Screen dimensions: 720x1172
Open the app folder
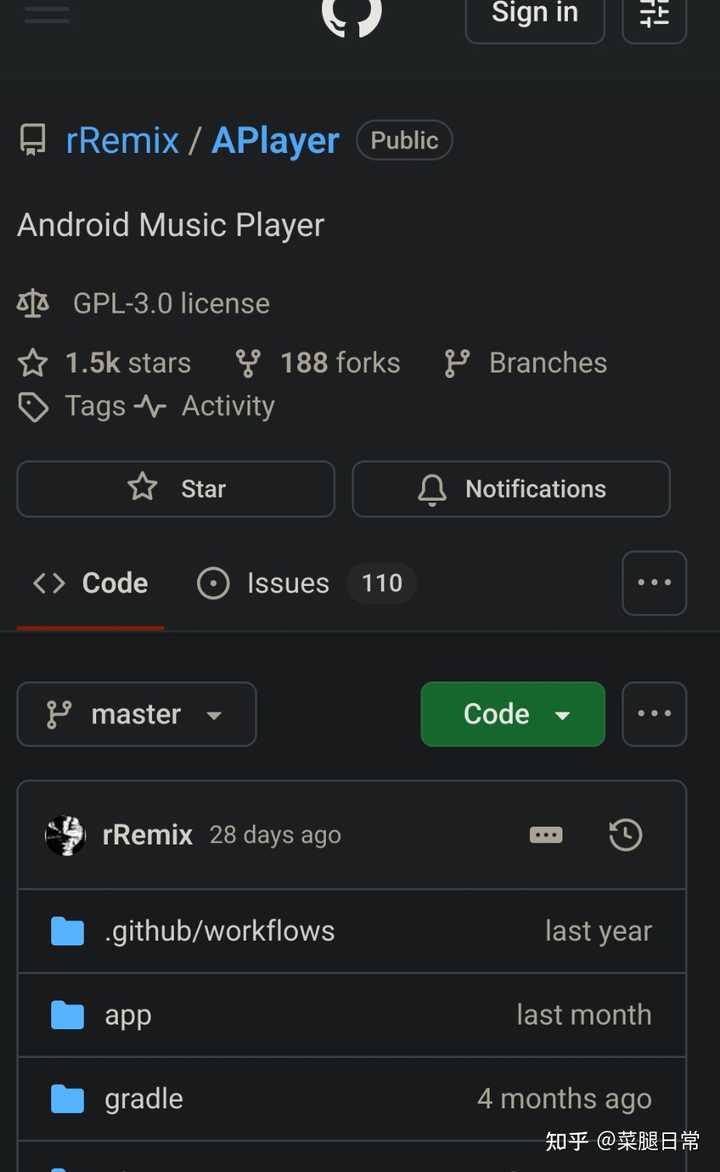click(x=128, y=1015)
